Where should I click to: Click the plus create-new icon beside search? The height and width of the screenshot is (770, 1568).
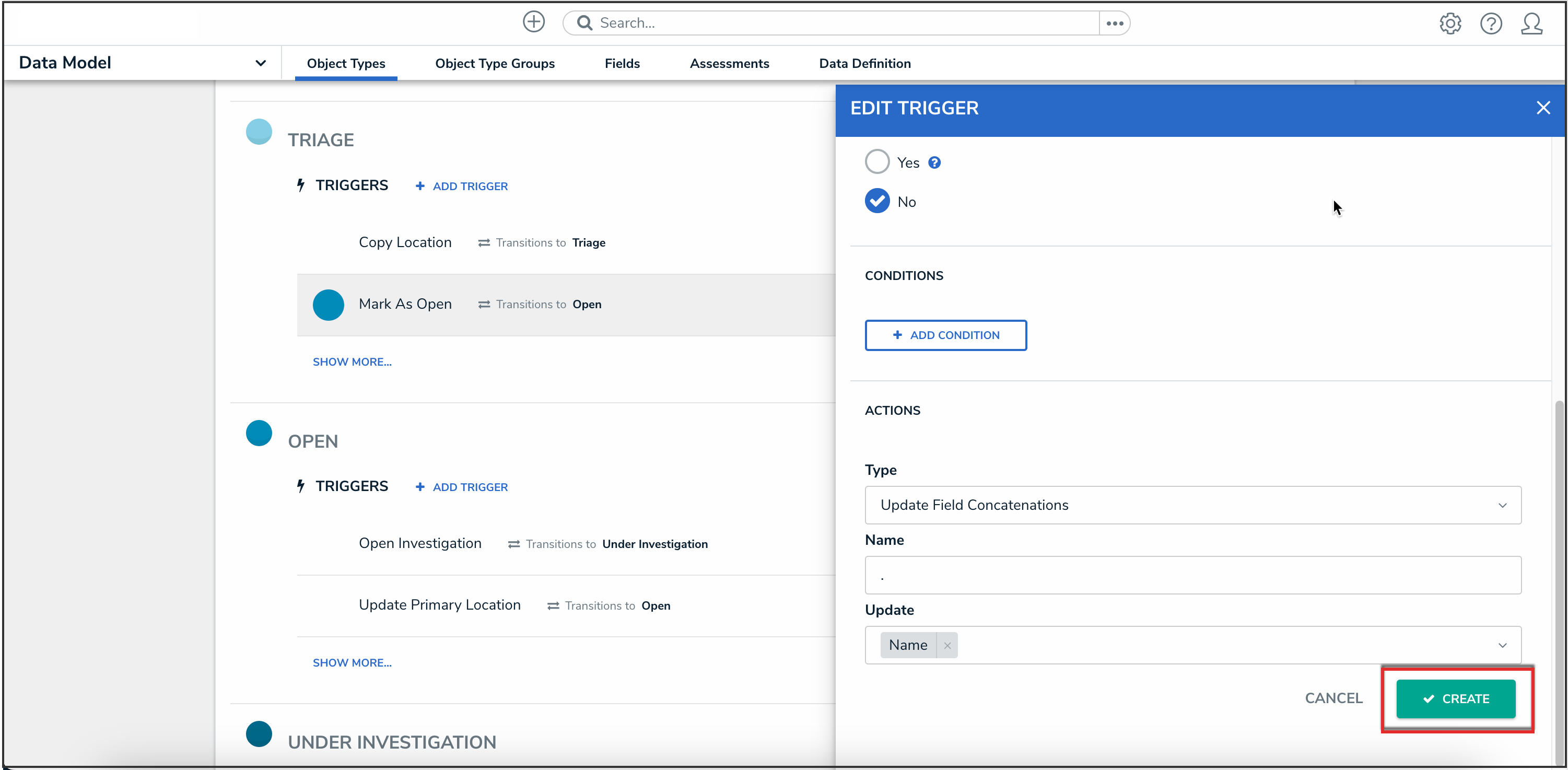pyautogui.click(x=533, y=22)
